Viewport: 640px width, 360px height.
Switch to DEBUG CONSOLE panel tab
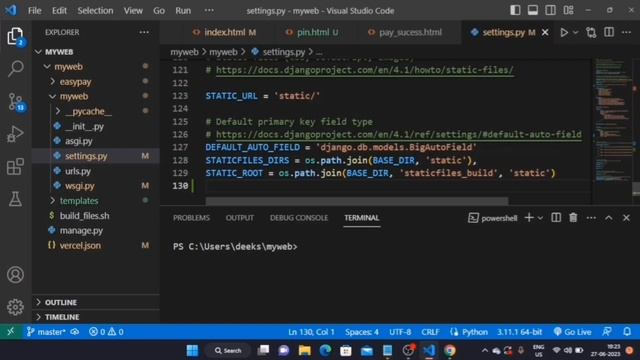299,218
